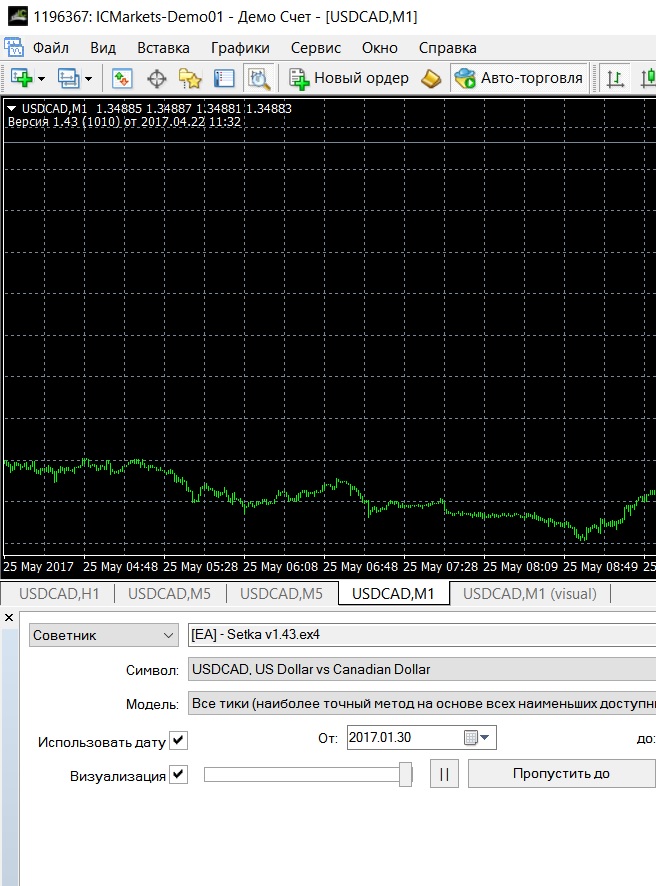656x886 pixels.
Task: Switch to bar chart icon
Action: tap(615, 79)
